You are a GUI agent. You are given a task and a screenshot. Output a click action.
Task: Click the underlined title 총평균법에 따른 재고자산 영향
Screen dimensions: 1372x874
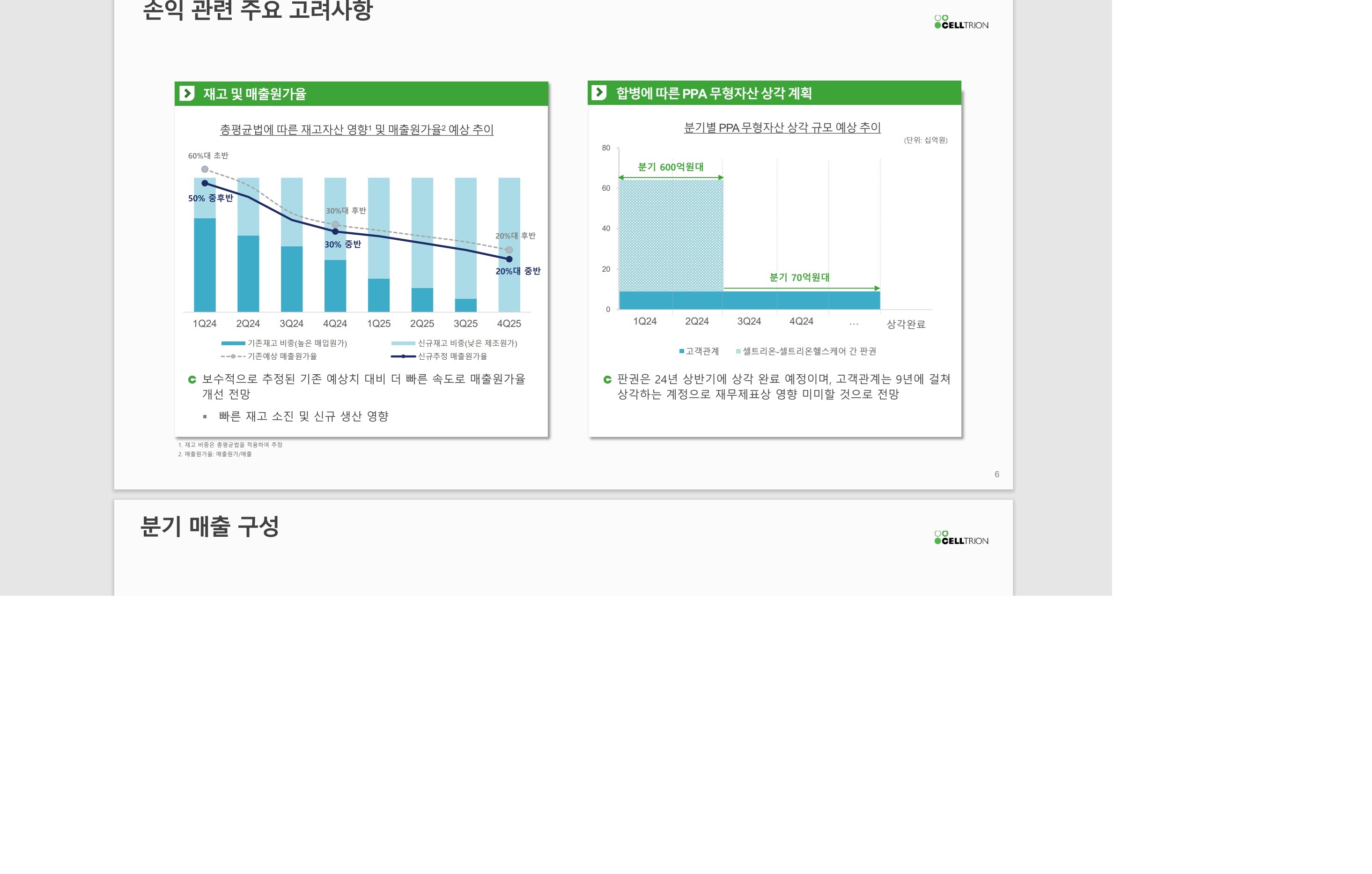[x=357, y=130]
